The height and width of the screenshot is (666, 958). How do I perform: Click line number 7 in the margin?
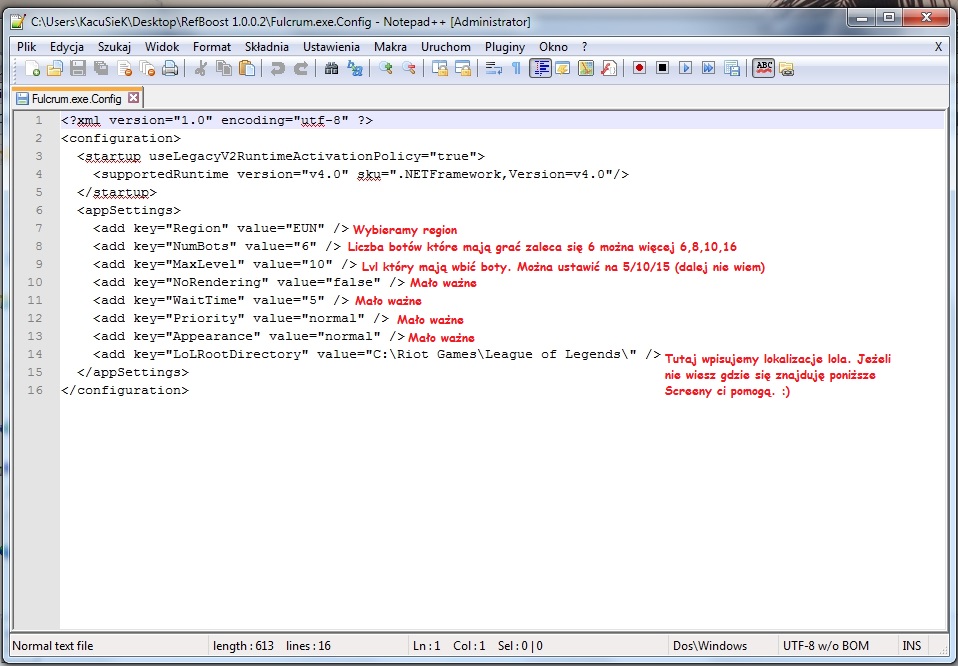39,228
